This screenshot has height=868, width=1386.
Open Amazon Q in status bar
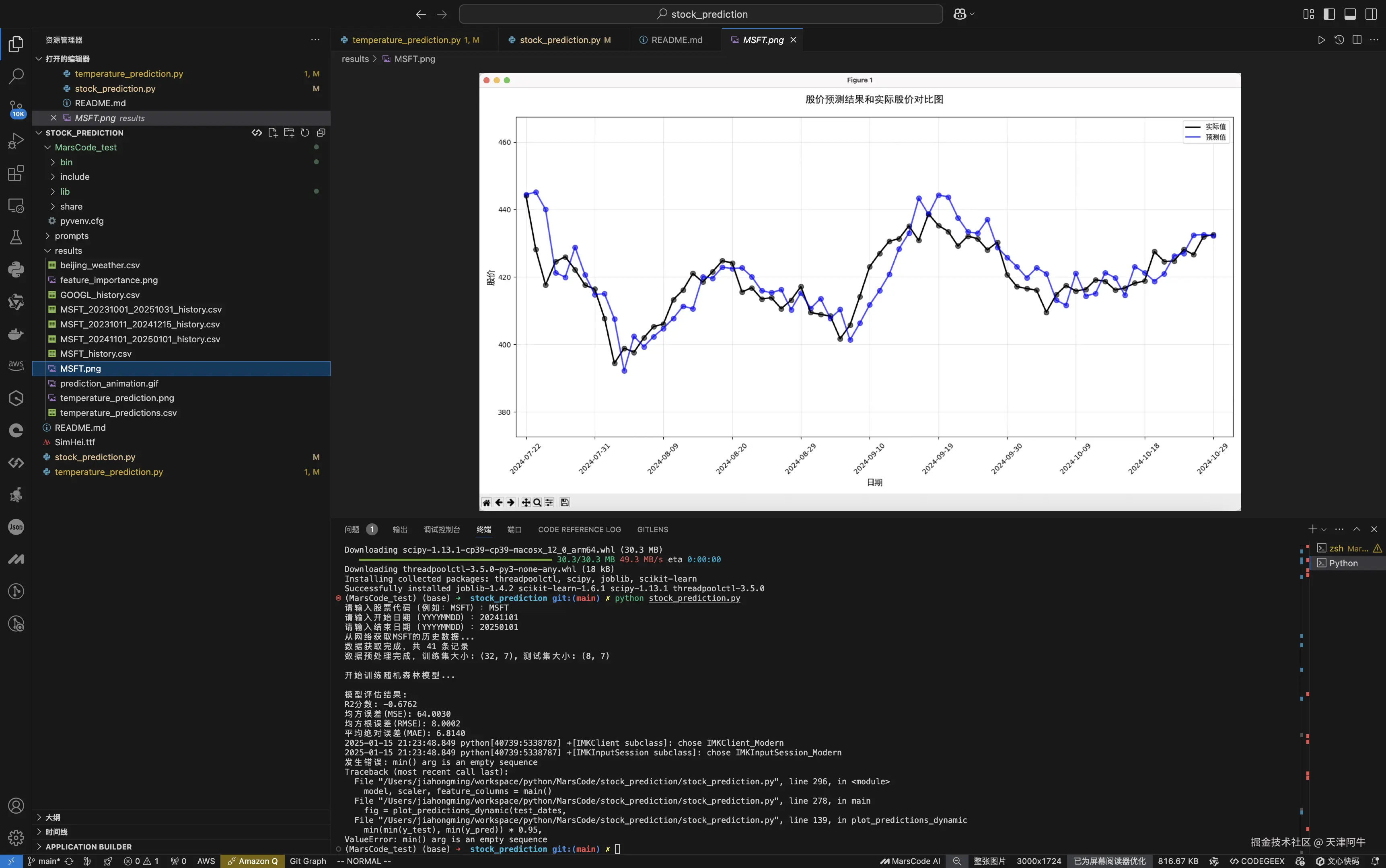(x=253, y=861)
